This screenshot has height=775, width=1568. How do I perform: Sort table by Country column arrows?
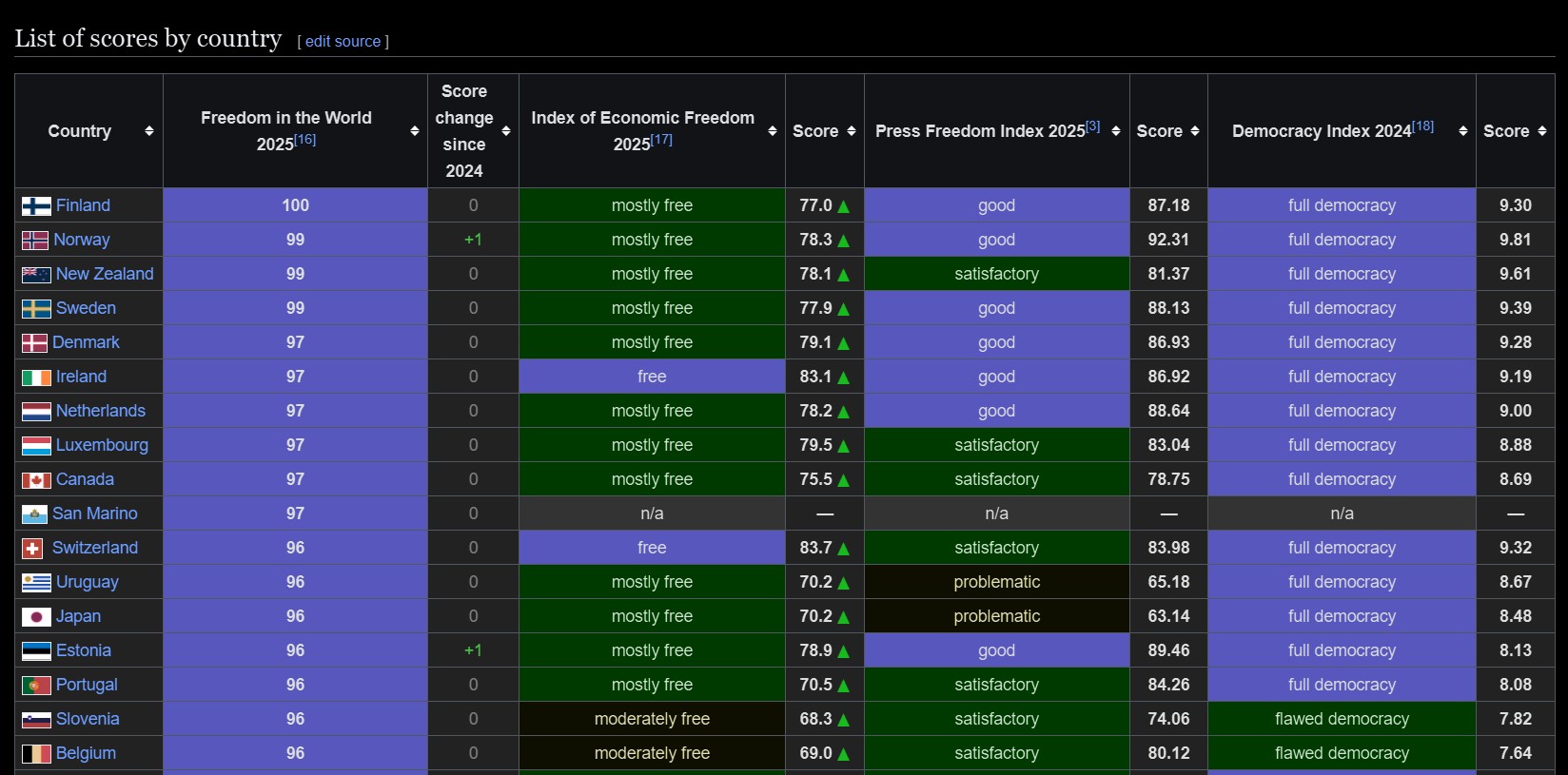[149, 131]
